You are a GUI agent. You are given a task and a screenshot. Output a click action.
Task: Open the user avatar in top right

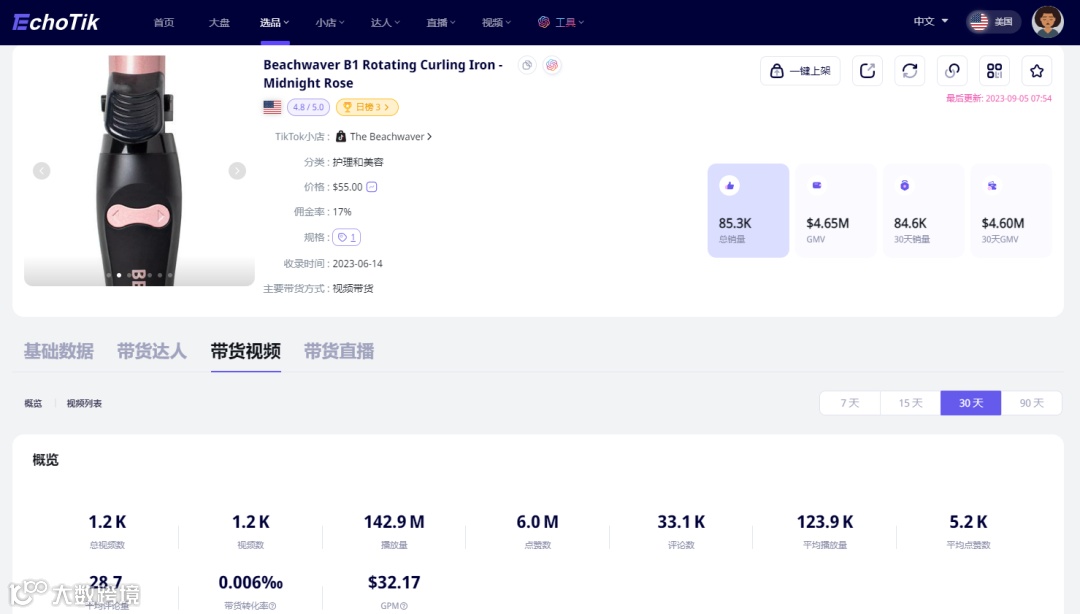tap(1047, 21)
